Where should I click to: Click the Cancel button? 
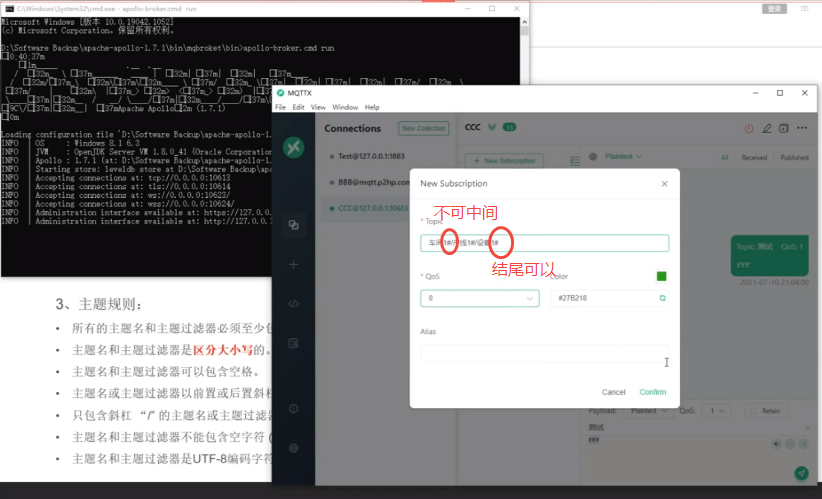coord(613,392)
